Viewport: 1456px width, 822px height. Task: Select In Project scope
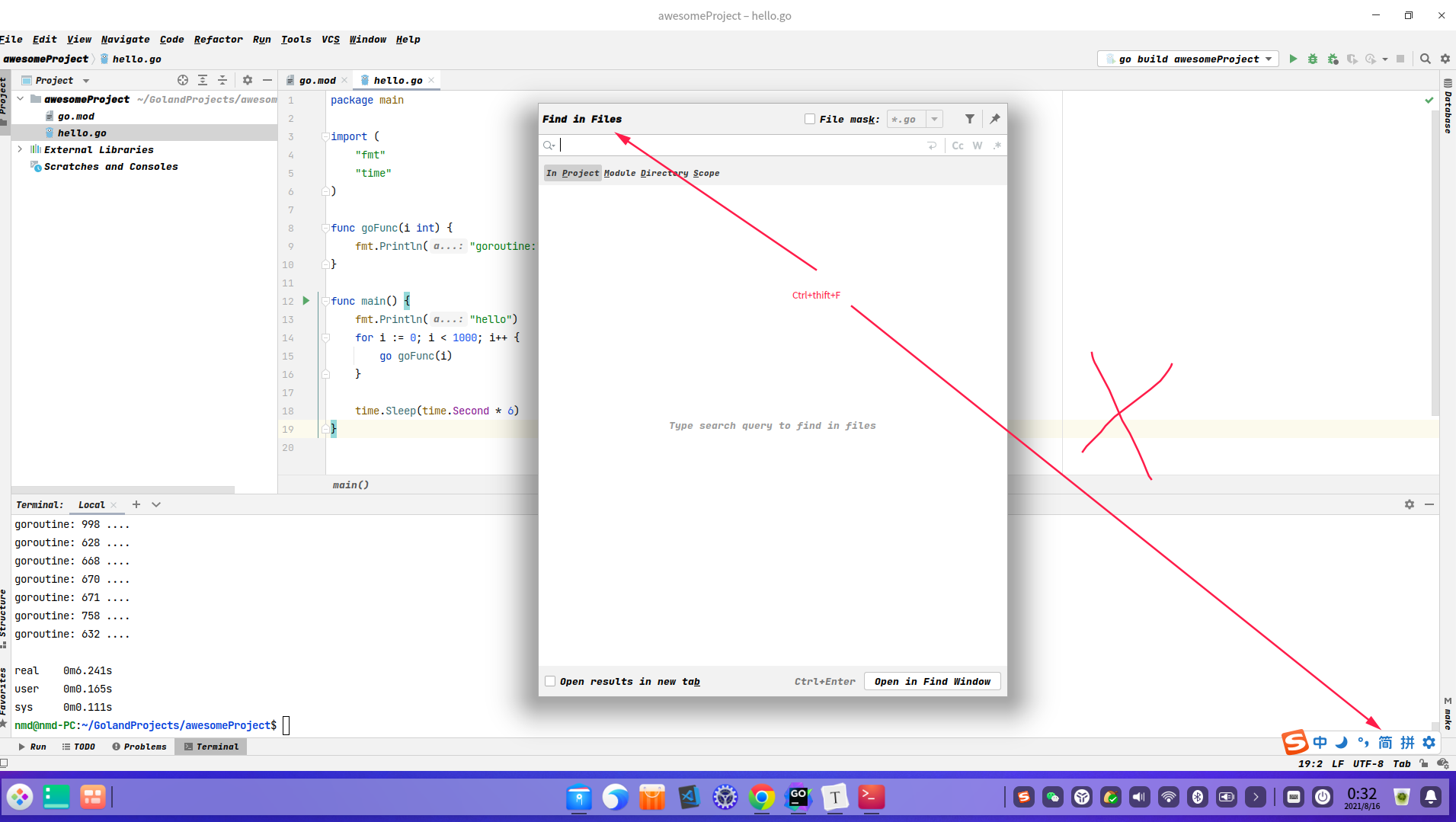pyautogui.click(x=573, y=173)
